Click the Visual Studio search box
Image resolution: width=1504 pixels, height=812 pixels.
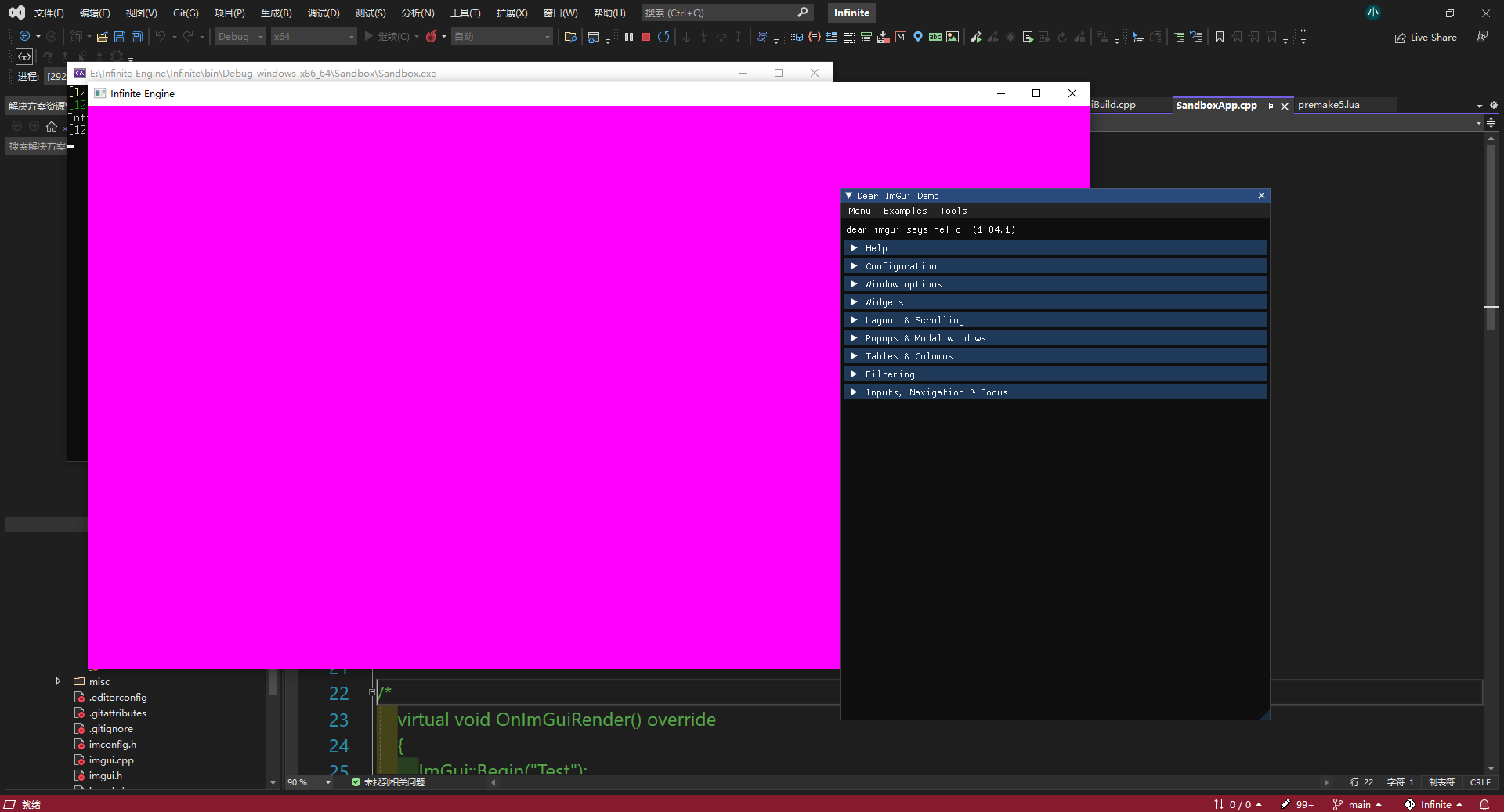coord(727,13)
